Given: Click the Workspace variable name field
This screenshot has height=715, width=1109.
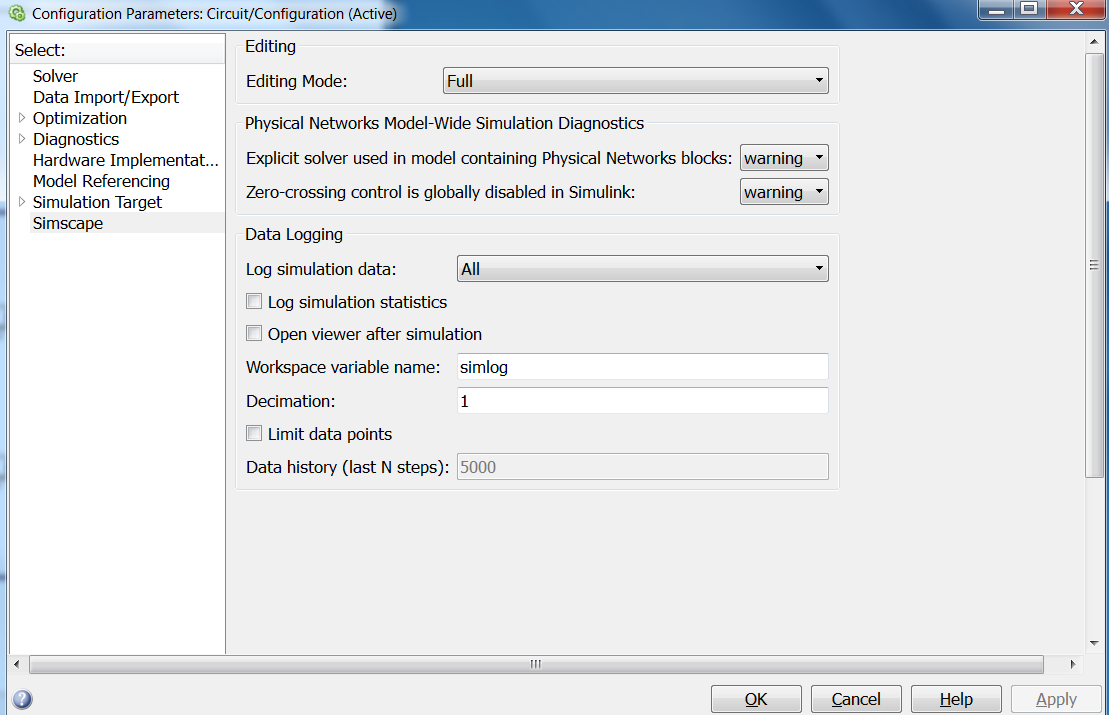Looking at the screenshot, I should click(642, 366).
